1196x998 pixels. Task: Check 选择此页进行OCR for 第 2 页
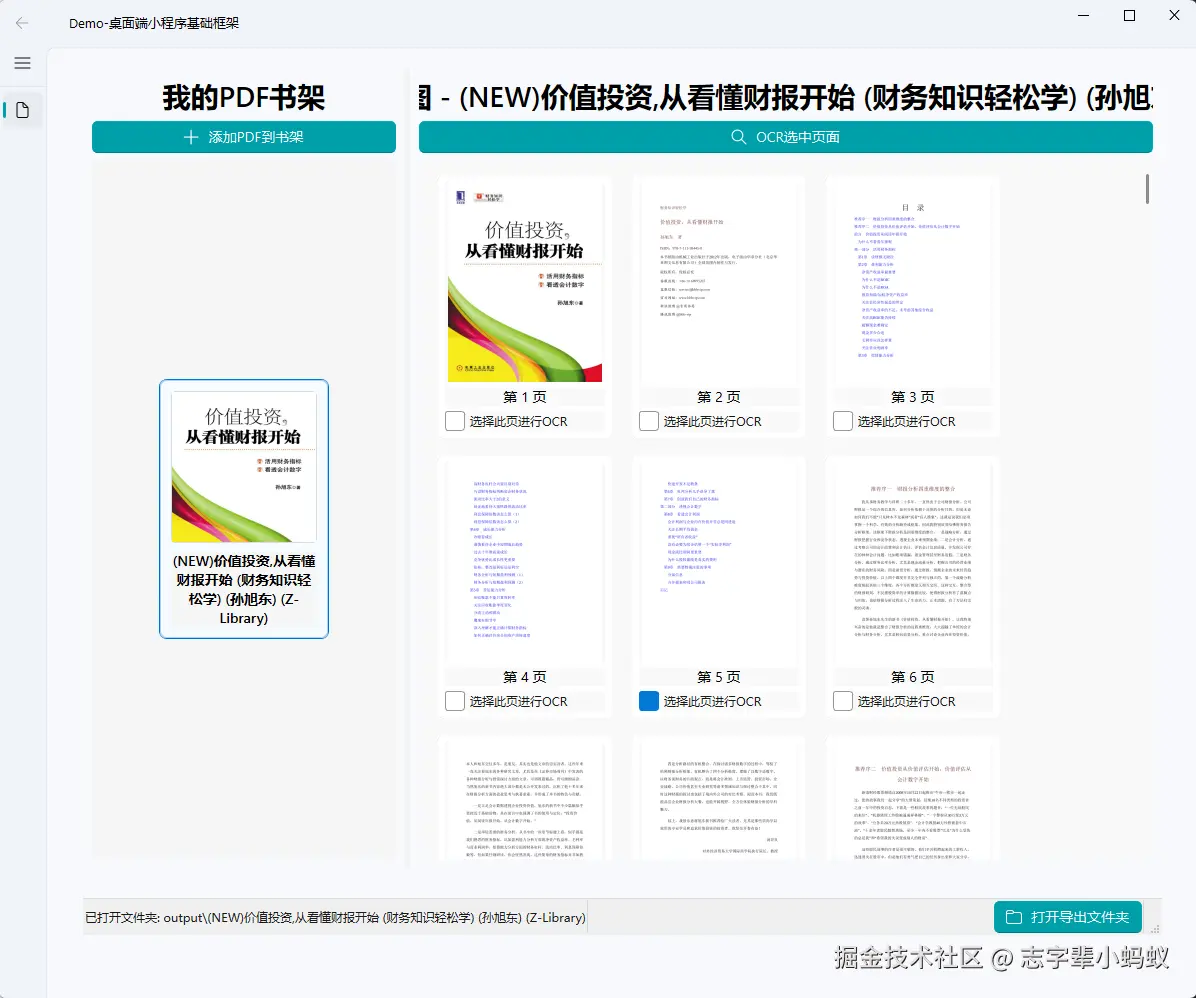coord(648,421)
